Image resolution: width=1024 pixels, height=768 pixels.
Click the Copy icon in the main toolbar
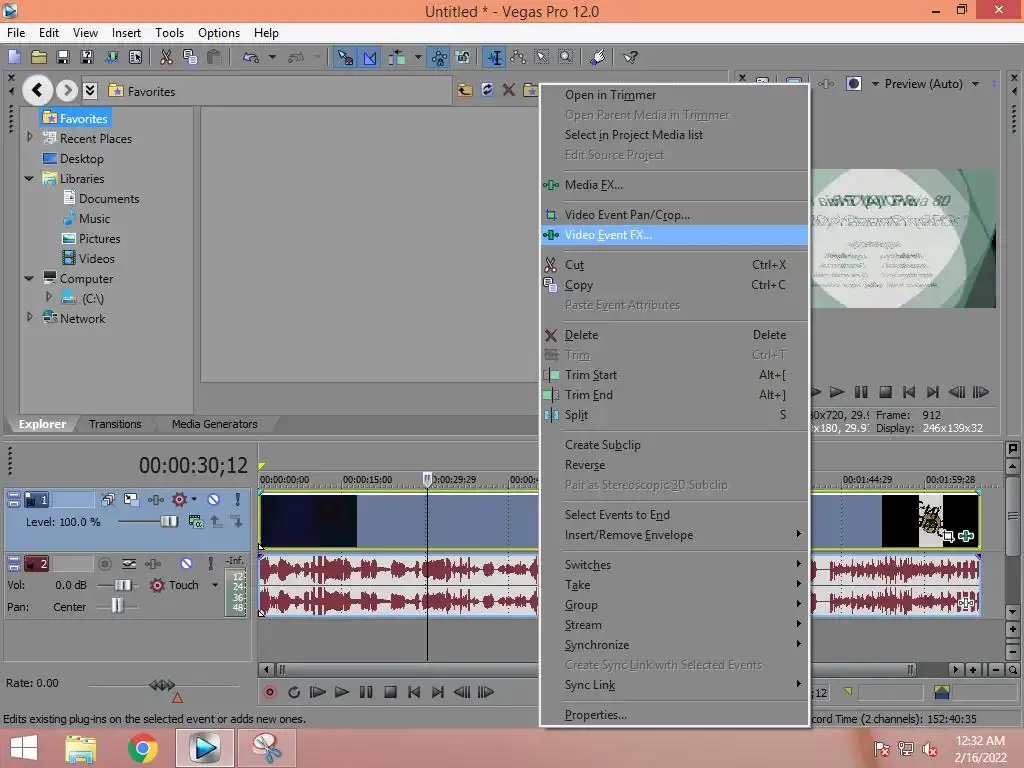pyautogui.click(x=190, y=57)
